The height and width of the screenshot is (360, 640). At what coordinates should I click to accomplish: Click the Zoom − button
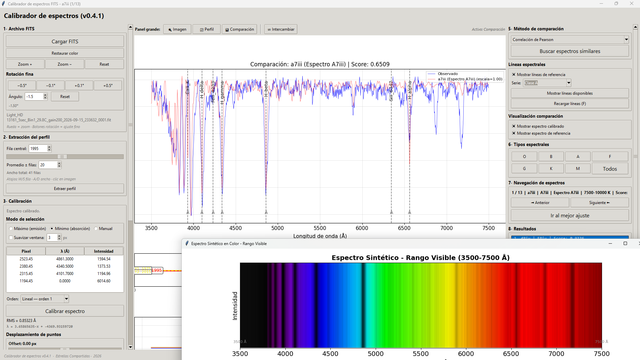point(64,64)
